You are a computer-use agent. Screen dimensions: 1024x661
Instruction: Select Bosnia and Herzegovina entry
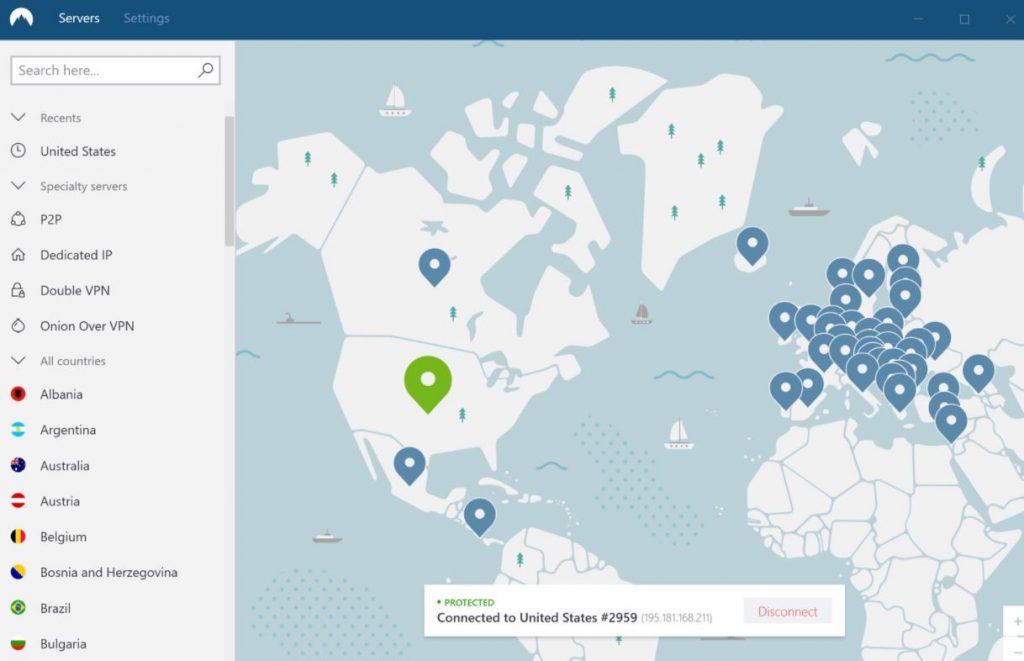click(109, 572)
